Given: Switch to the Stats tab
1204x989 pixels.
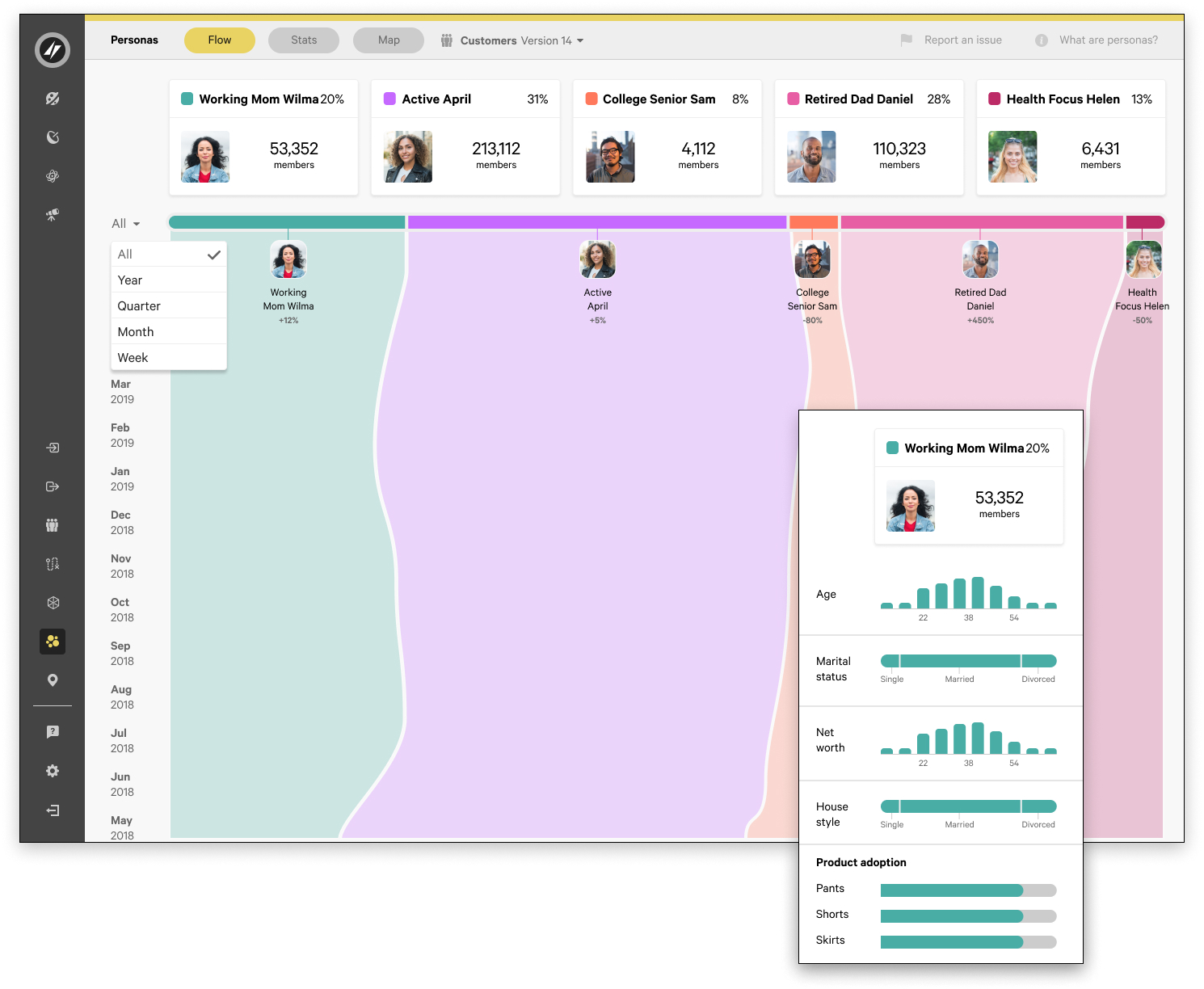Looking at the screenshot, I should click(x=304, y=40).
